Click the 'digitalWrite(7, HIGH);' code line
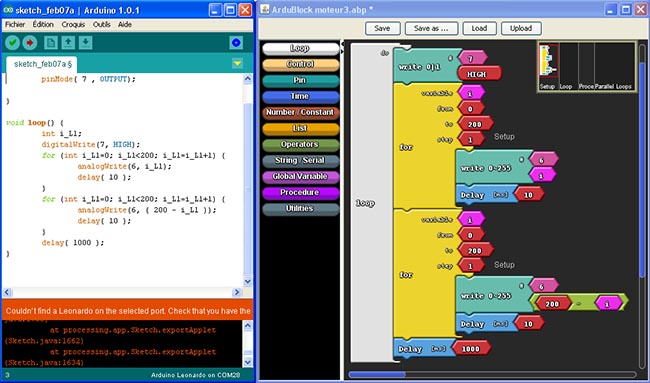 tap(91, 144)
